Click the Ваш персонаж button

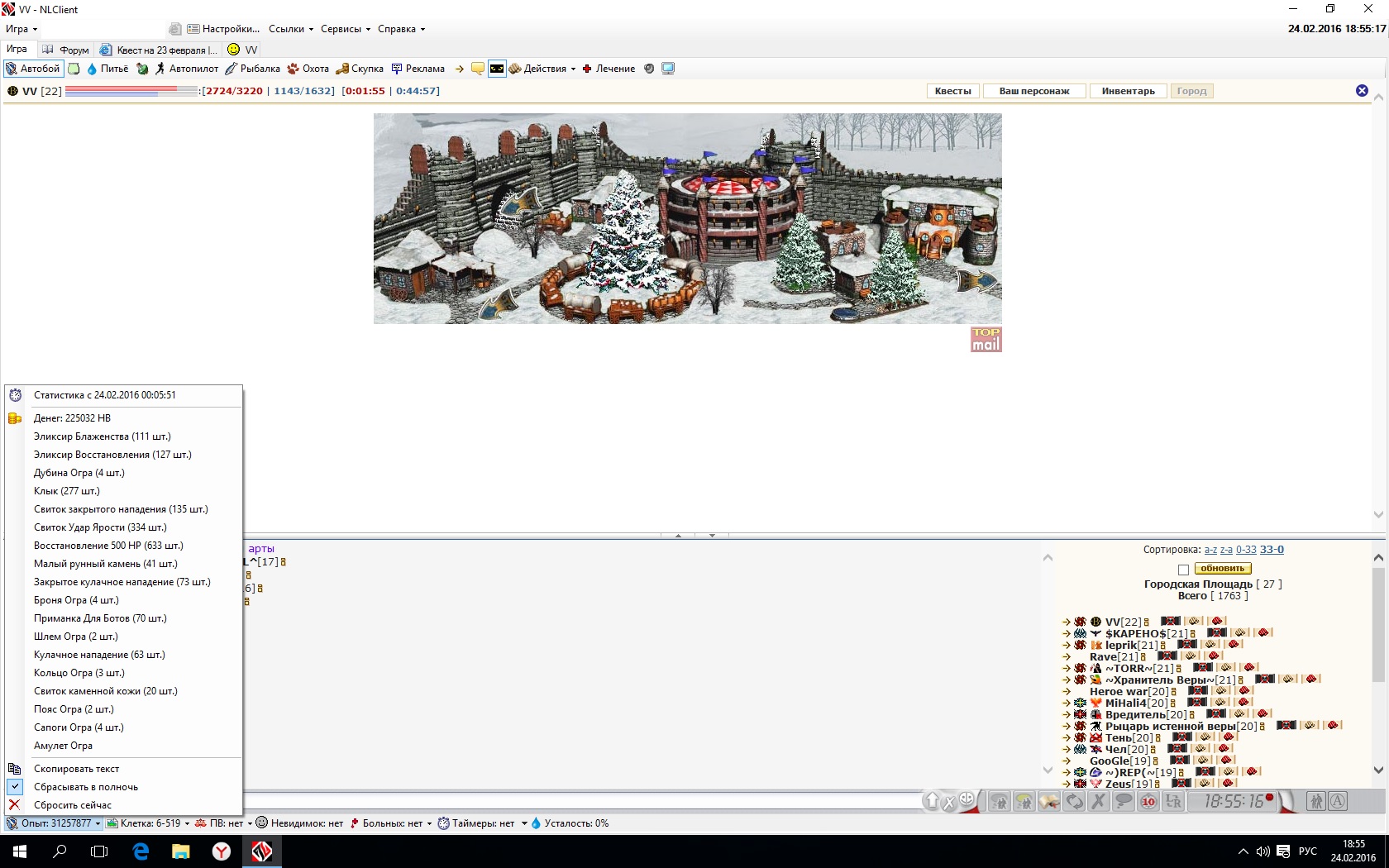click(x=1034, y=91)
